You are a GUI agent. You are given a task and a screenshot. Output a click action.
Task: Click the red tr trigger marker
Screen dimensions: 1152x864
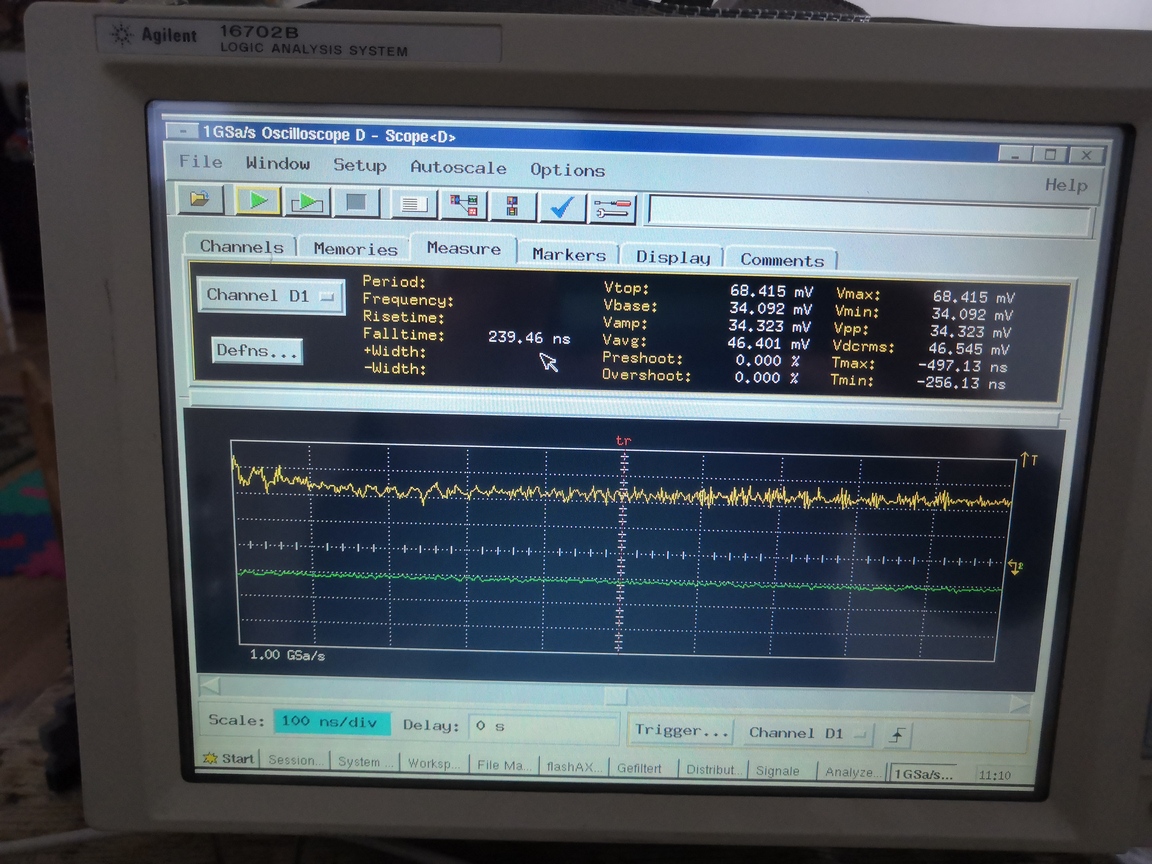(623, 441)
